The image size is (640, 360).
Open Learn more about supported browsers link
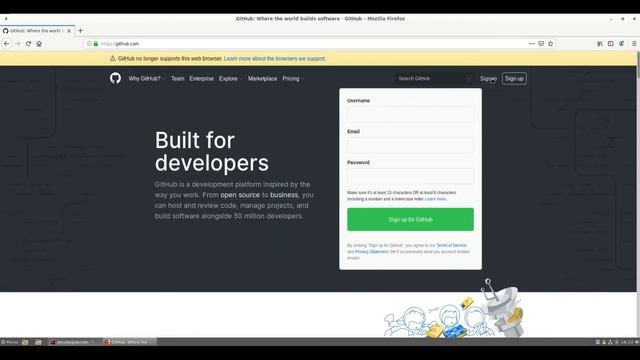pyautogui.click(x=275, y=58)
